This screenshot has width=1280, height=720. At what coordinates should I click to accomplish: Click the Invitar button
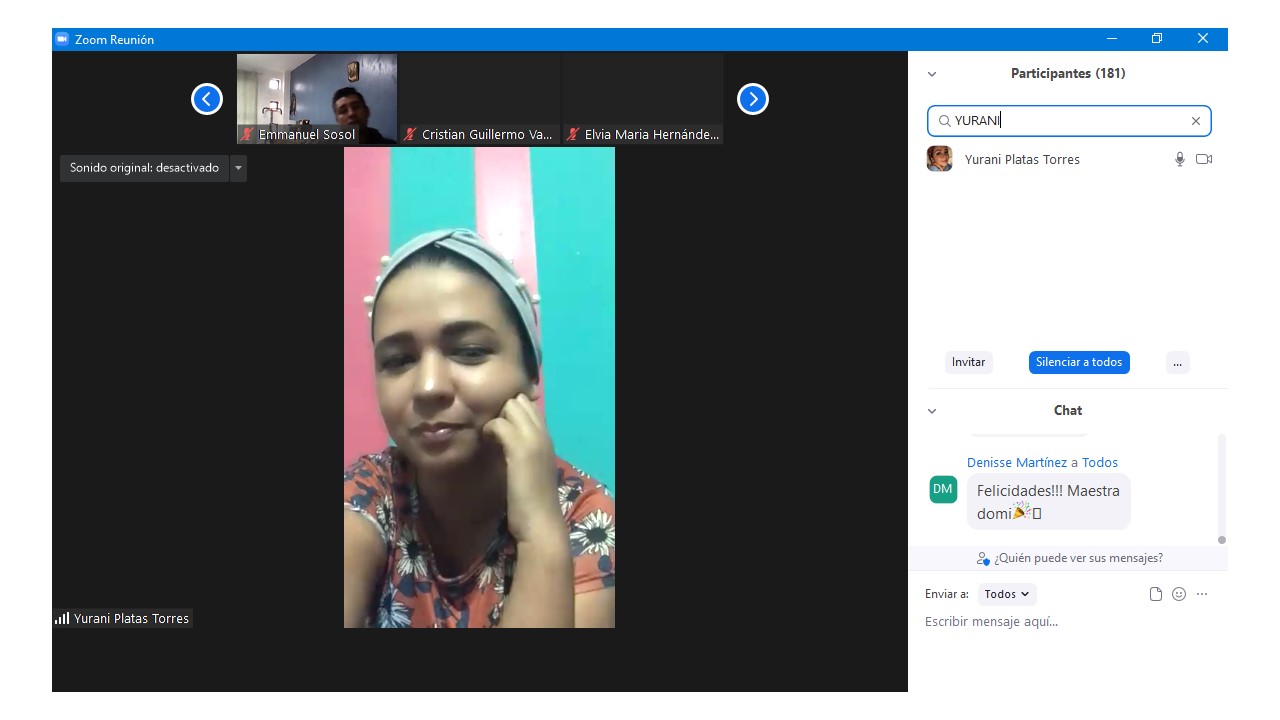coord(968,362)
